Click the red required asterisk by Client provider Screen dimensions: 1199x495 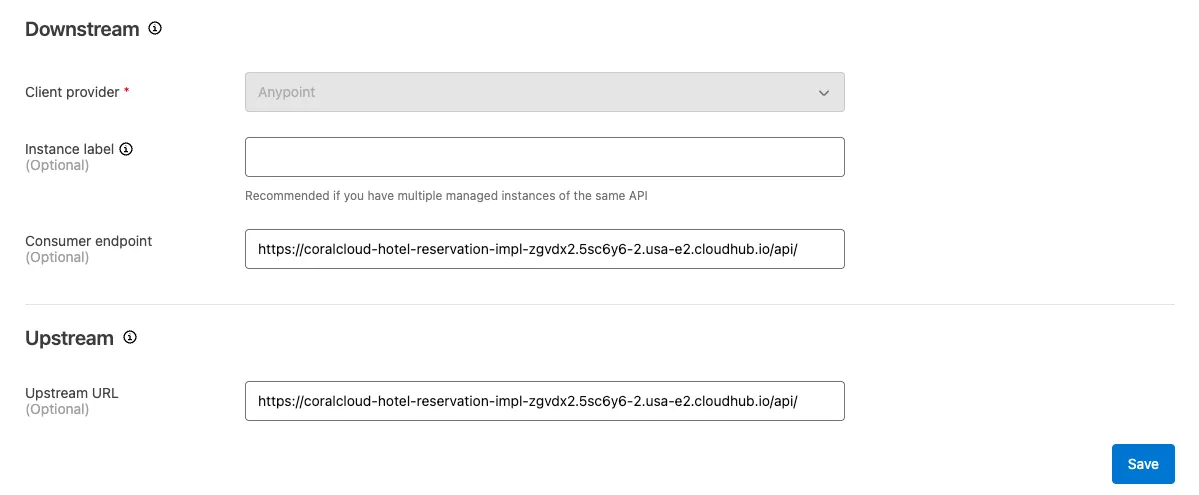tap(127, 91)
